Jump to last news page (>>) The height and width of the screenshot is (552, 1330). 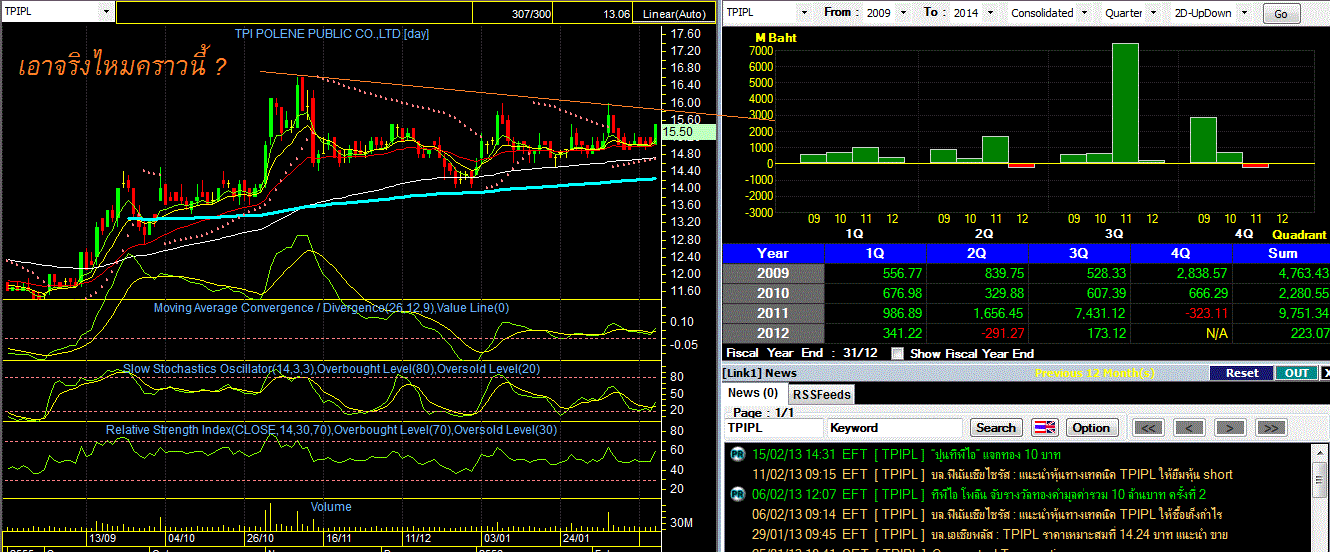coord(1270,427)
